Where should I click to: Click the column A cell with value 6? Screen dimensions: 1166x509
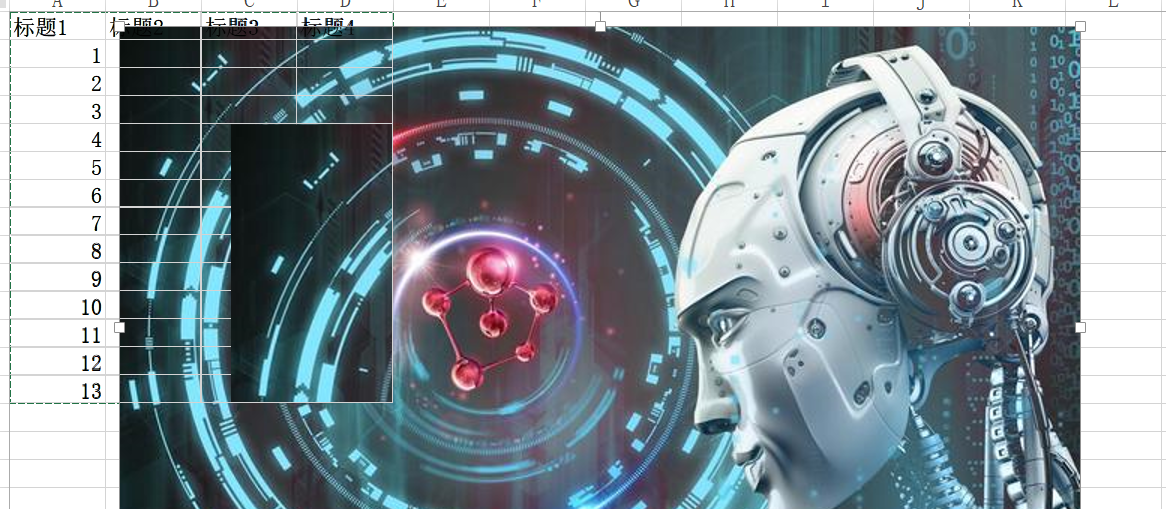57,194
